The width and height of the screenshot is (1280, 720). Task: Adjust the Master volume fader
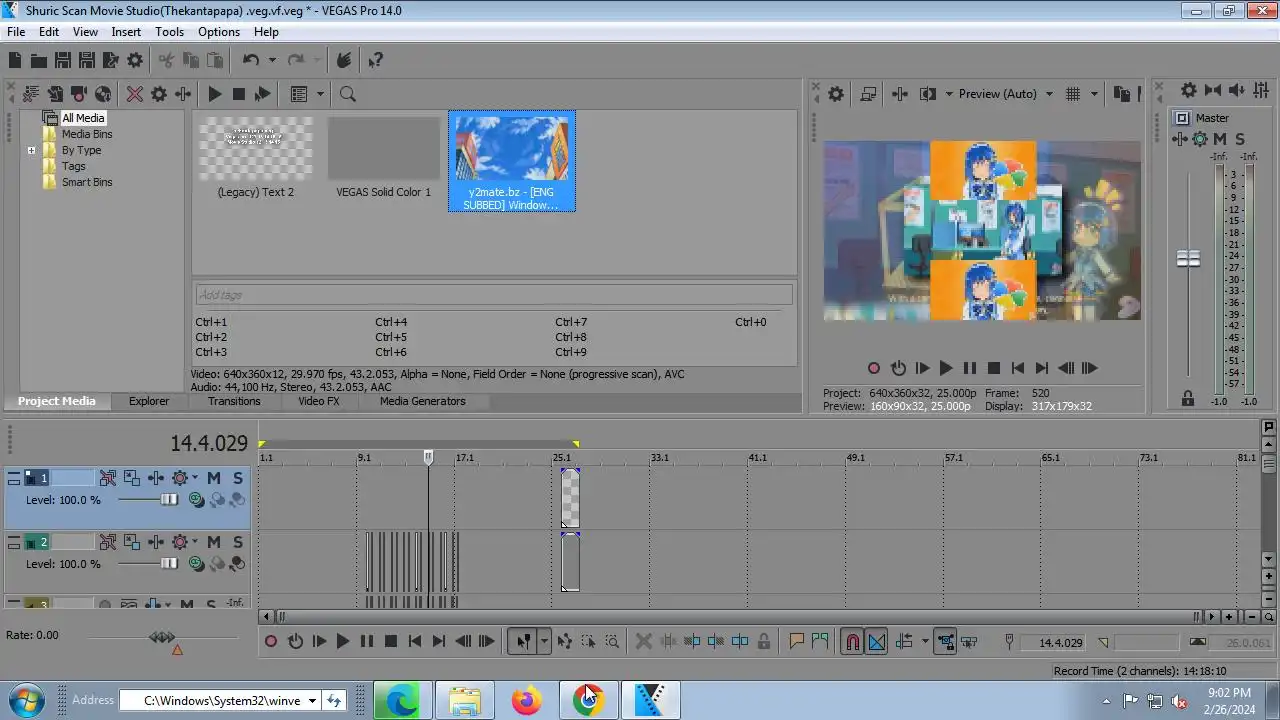coord(1188,259)
